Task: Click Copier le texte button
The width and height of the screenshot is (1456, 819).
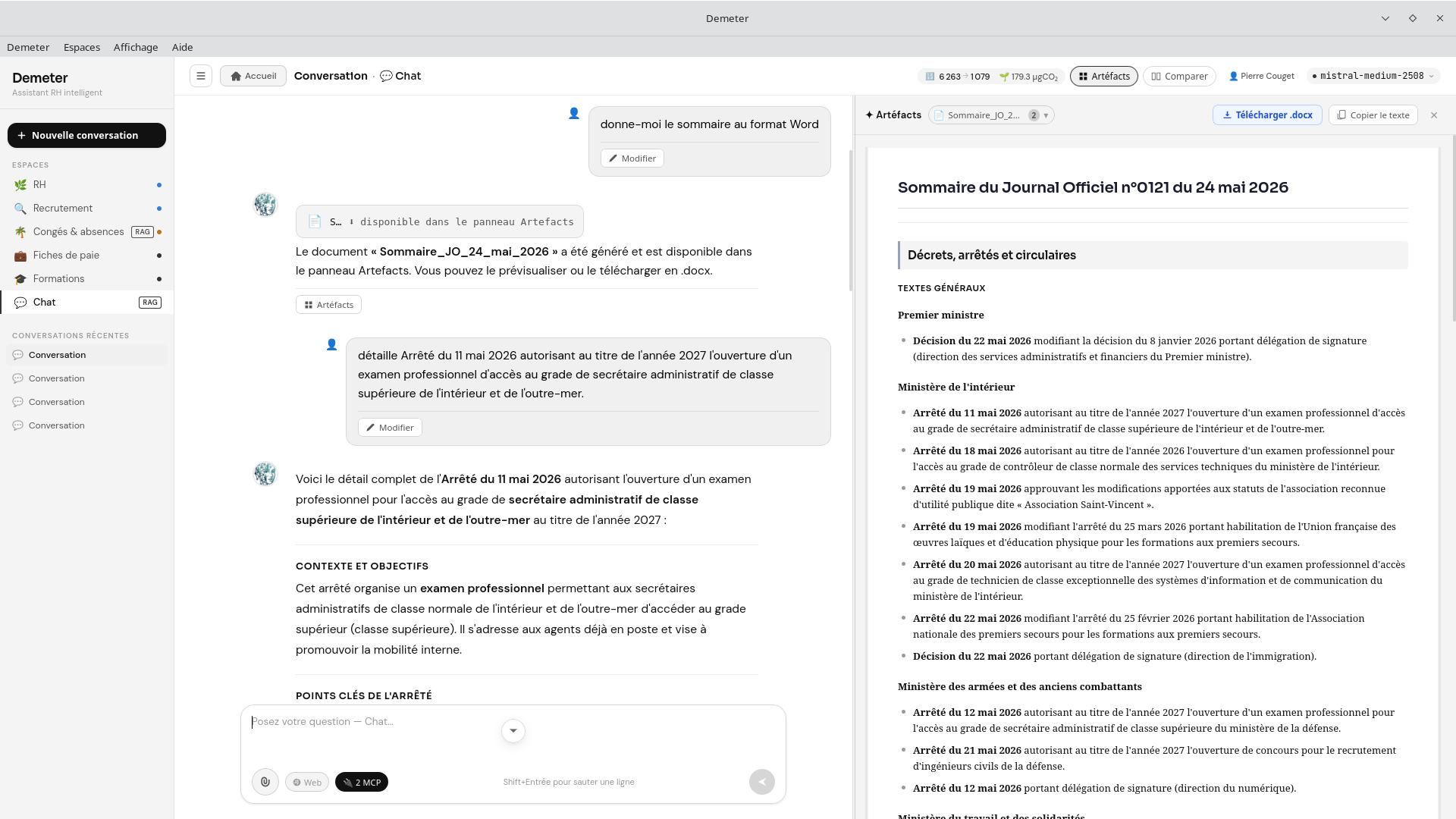Action: click(x=1373, y=115)
